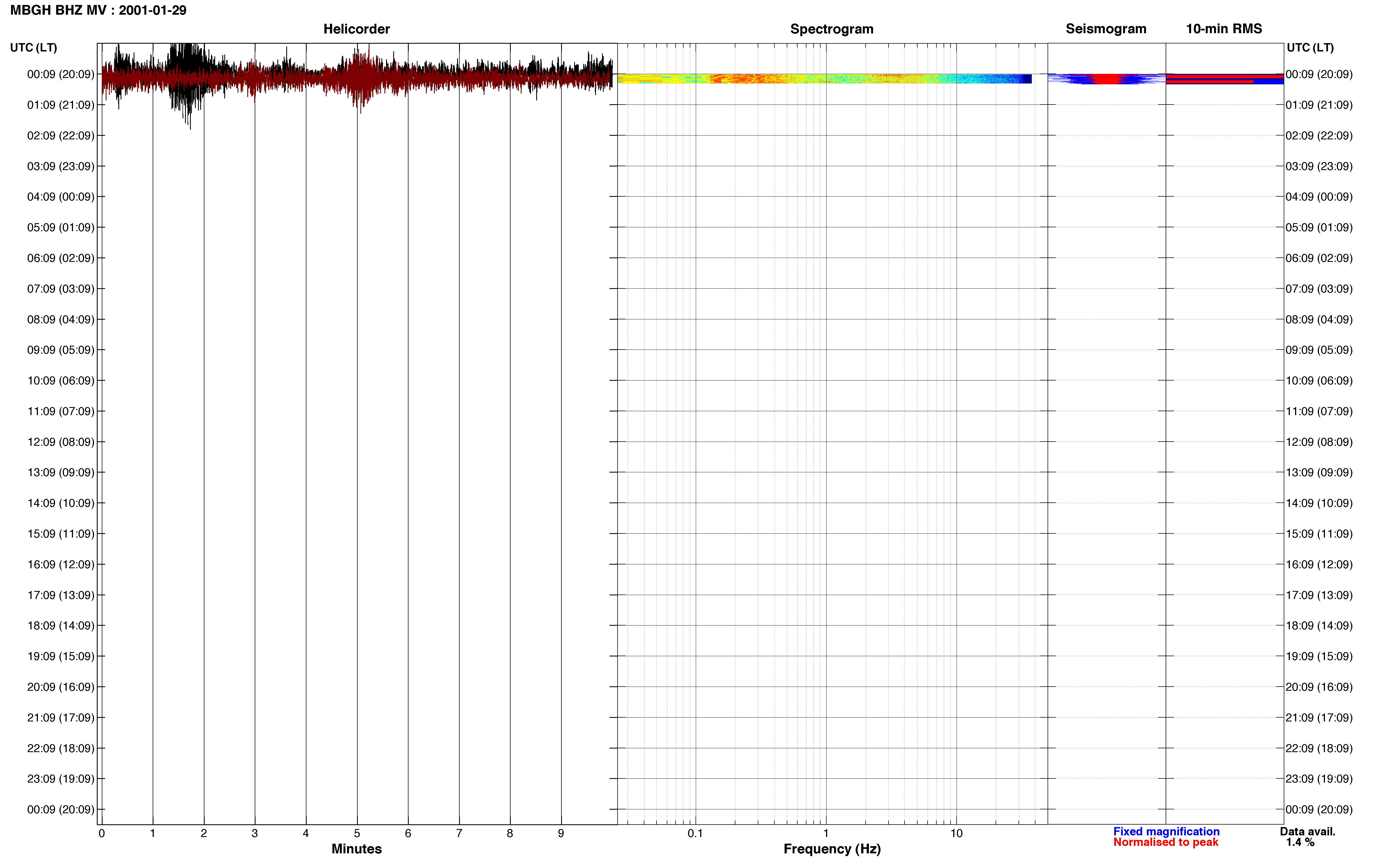Click the 'Minutes' axis label
The image size is (1388, 868).
[x=356, y=848]
